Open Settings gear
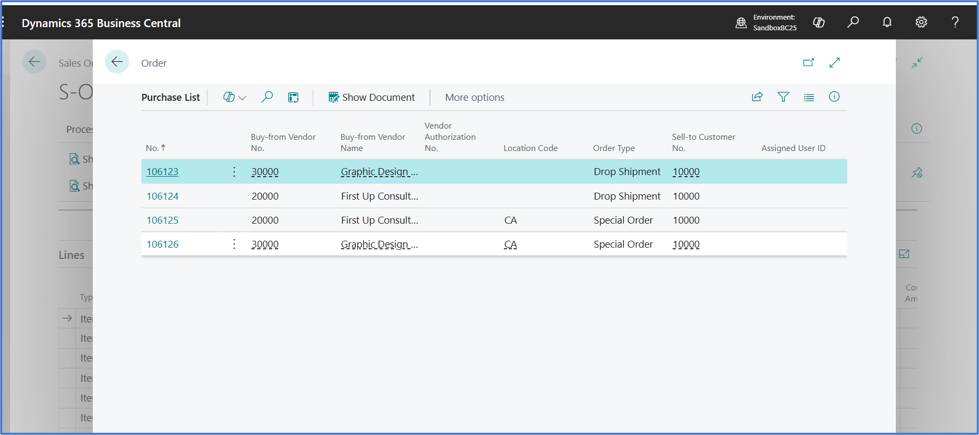Viewport: 979px width, 435px height. point(921,22)
